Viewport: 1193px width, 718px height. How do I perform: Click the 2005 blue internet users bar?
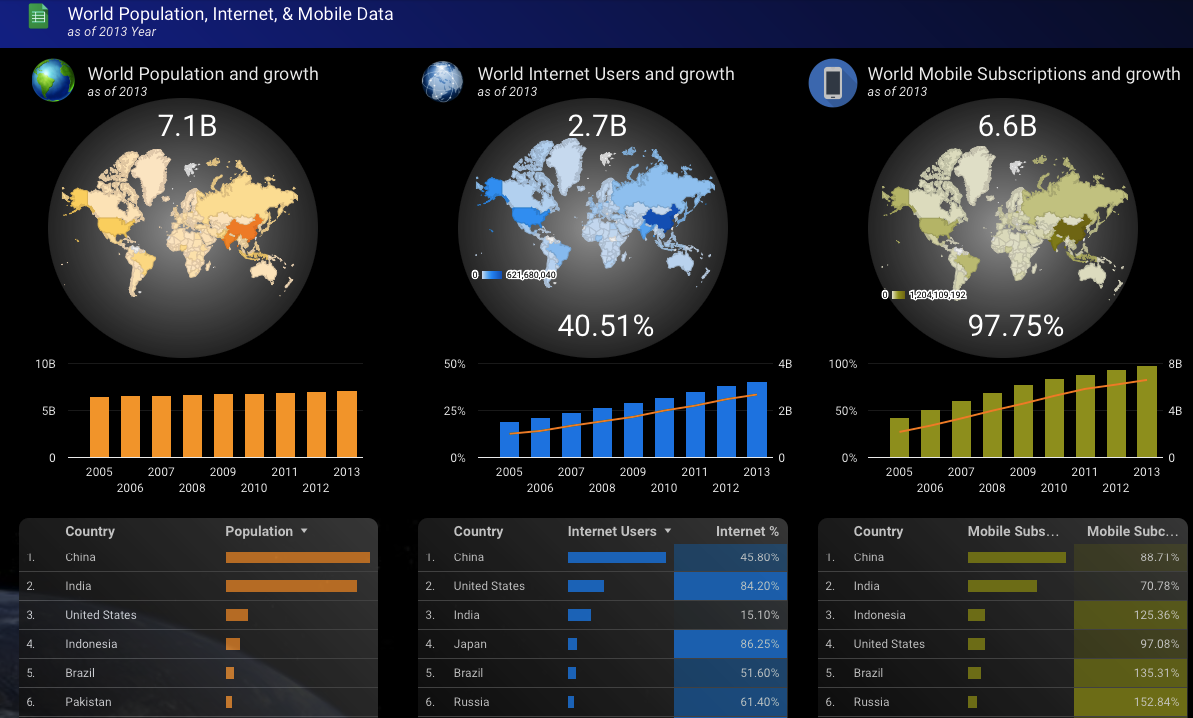click(509, 440)
